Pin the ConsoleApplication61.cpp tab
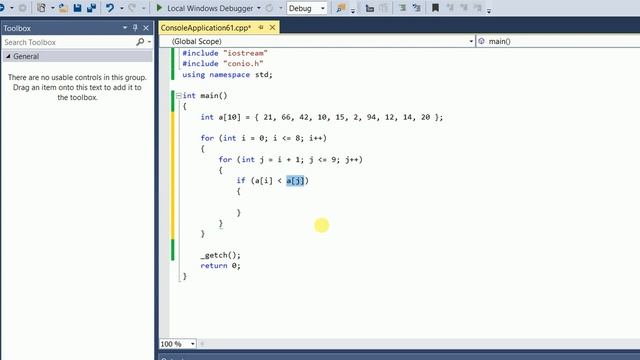640x360 pixels. pyautogui.click(x=261, y=28)
